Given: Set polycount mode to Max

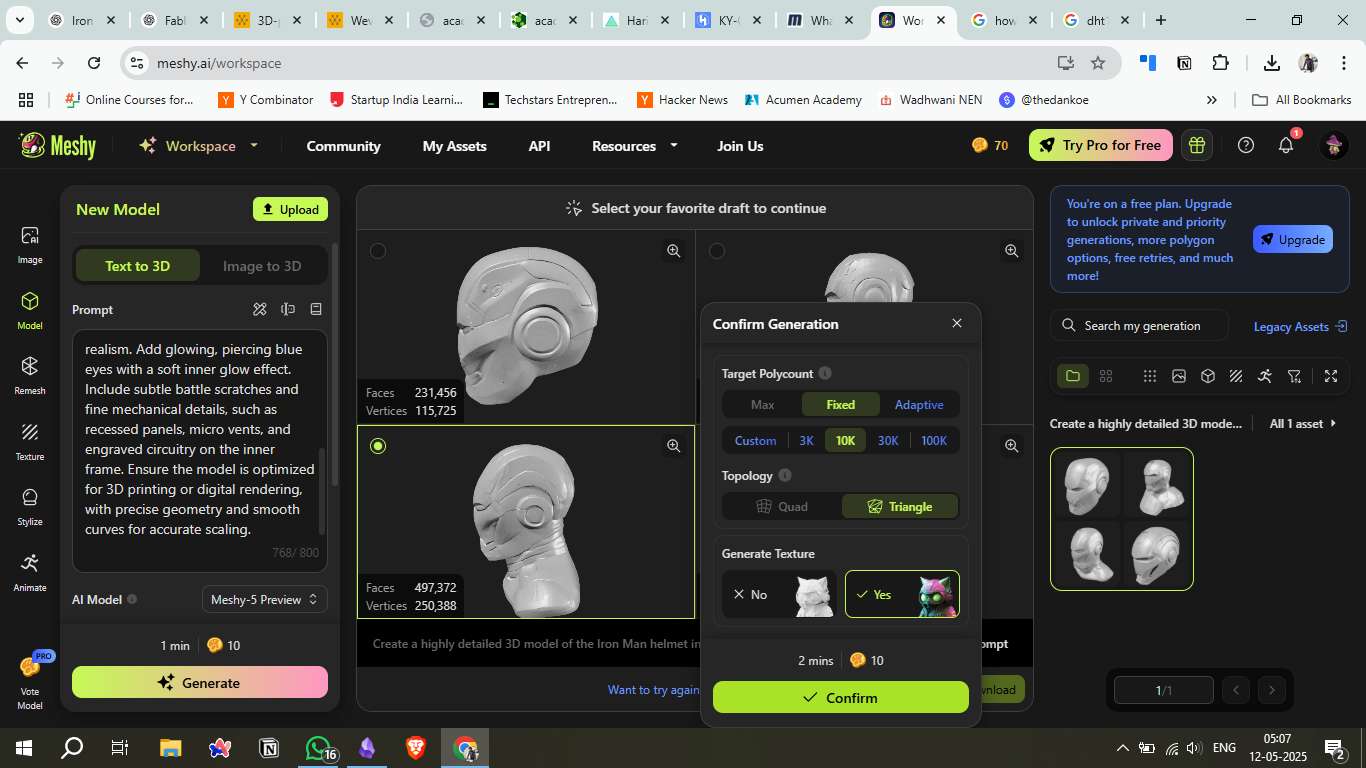Looking at the screenshot, I should click(x=762, y=404).
